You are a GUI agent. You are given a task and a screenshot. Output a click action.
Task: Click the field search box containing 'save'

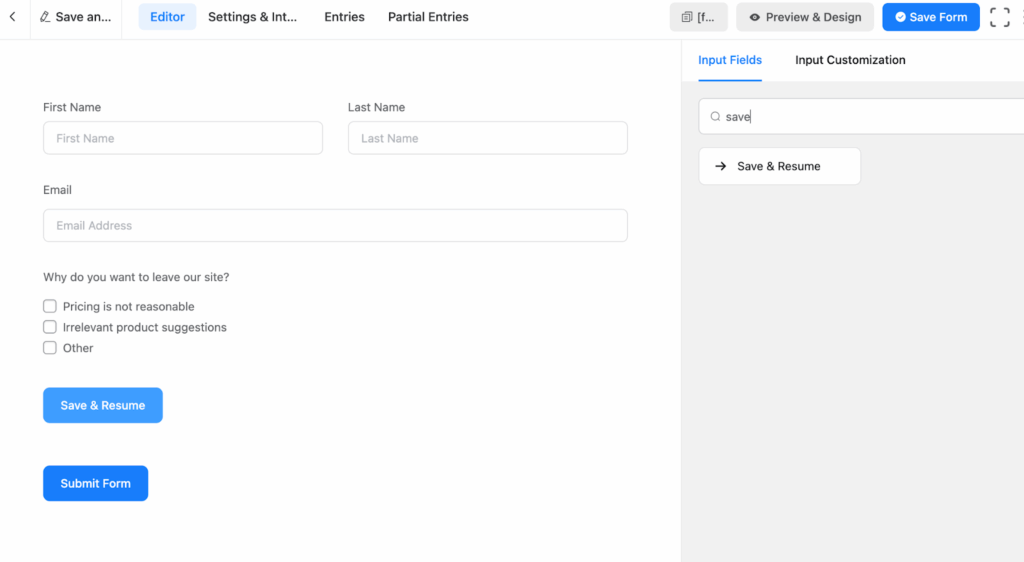pyautogui.click(x=862, y=117)
